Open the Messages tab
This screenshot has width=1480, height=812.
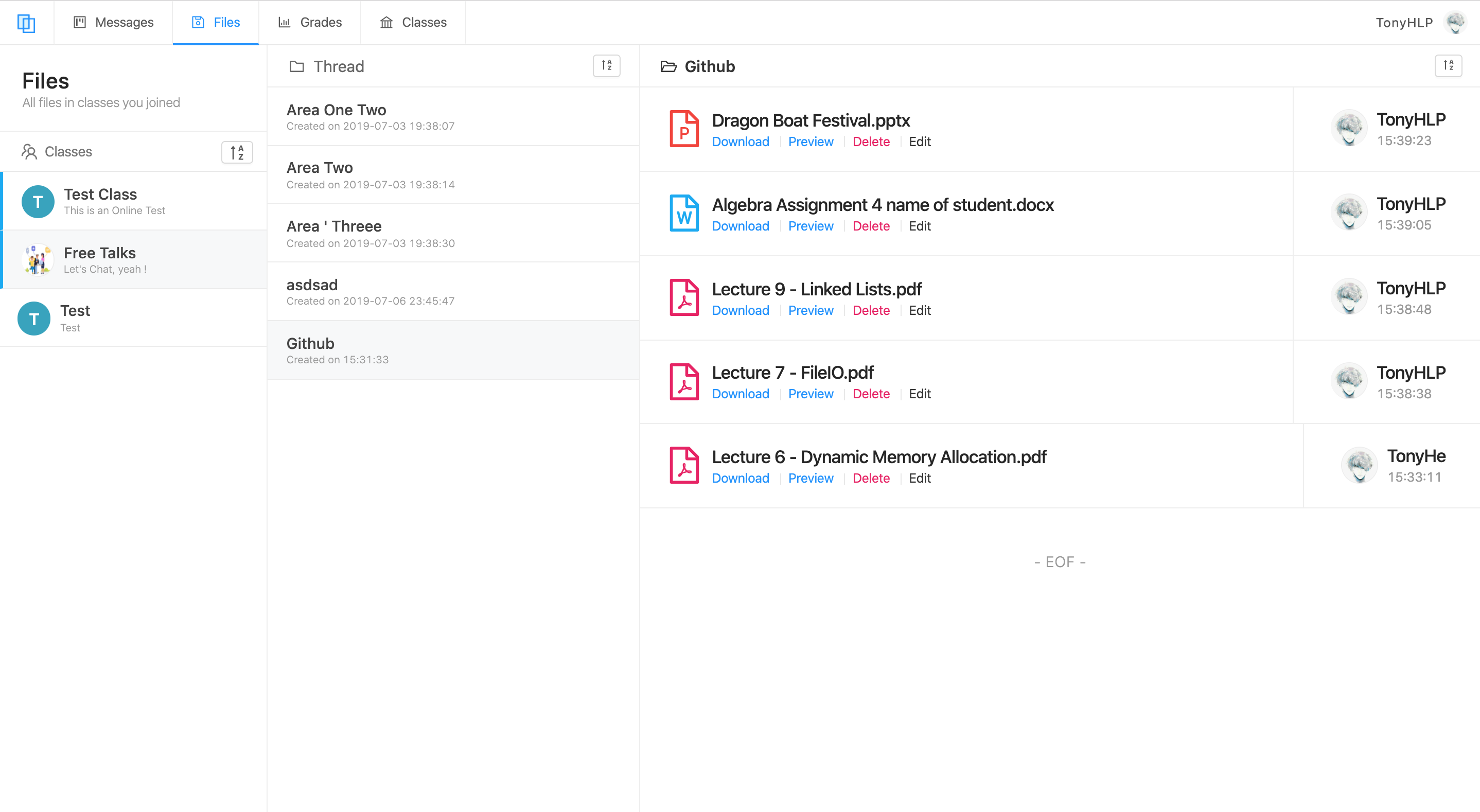[114, 23]
